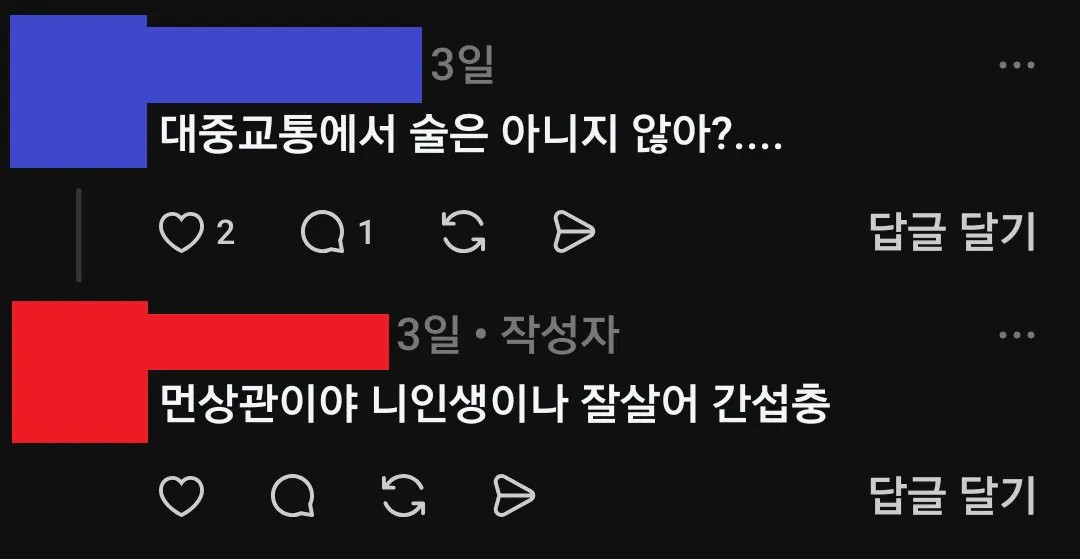Open more options menu for author's reply
This screenshot has height=559, width=1080.
(1017, 335)
